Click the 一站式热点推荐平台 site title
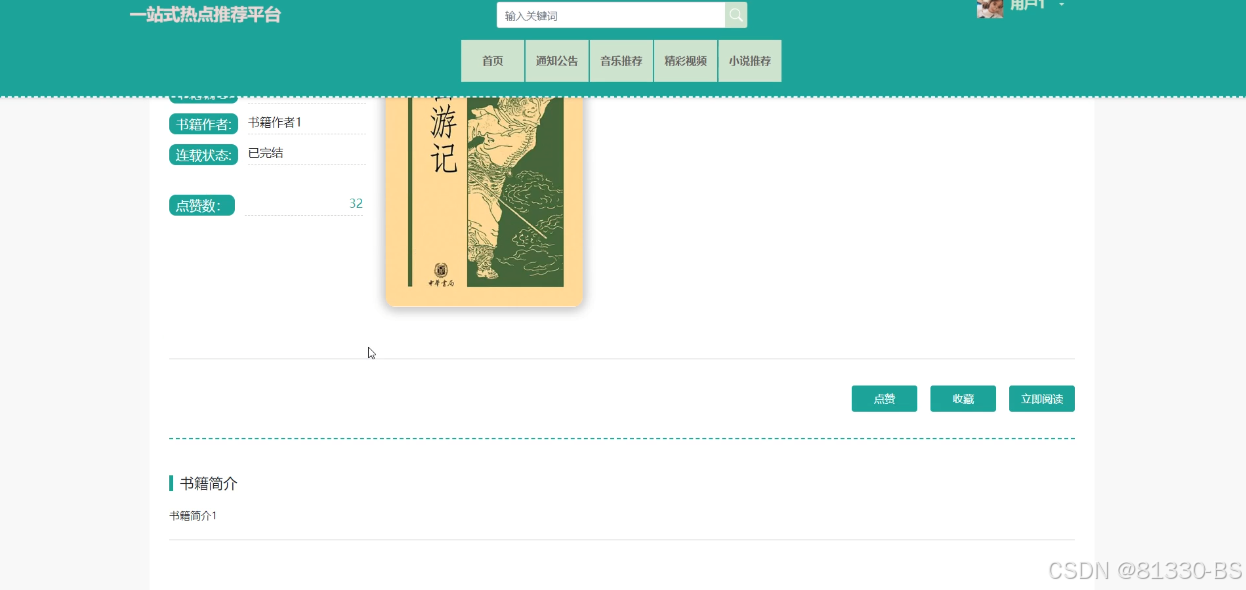Viewport: 1246px width, 590px height. point(205,15)
